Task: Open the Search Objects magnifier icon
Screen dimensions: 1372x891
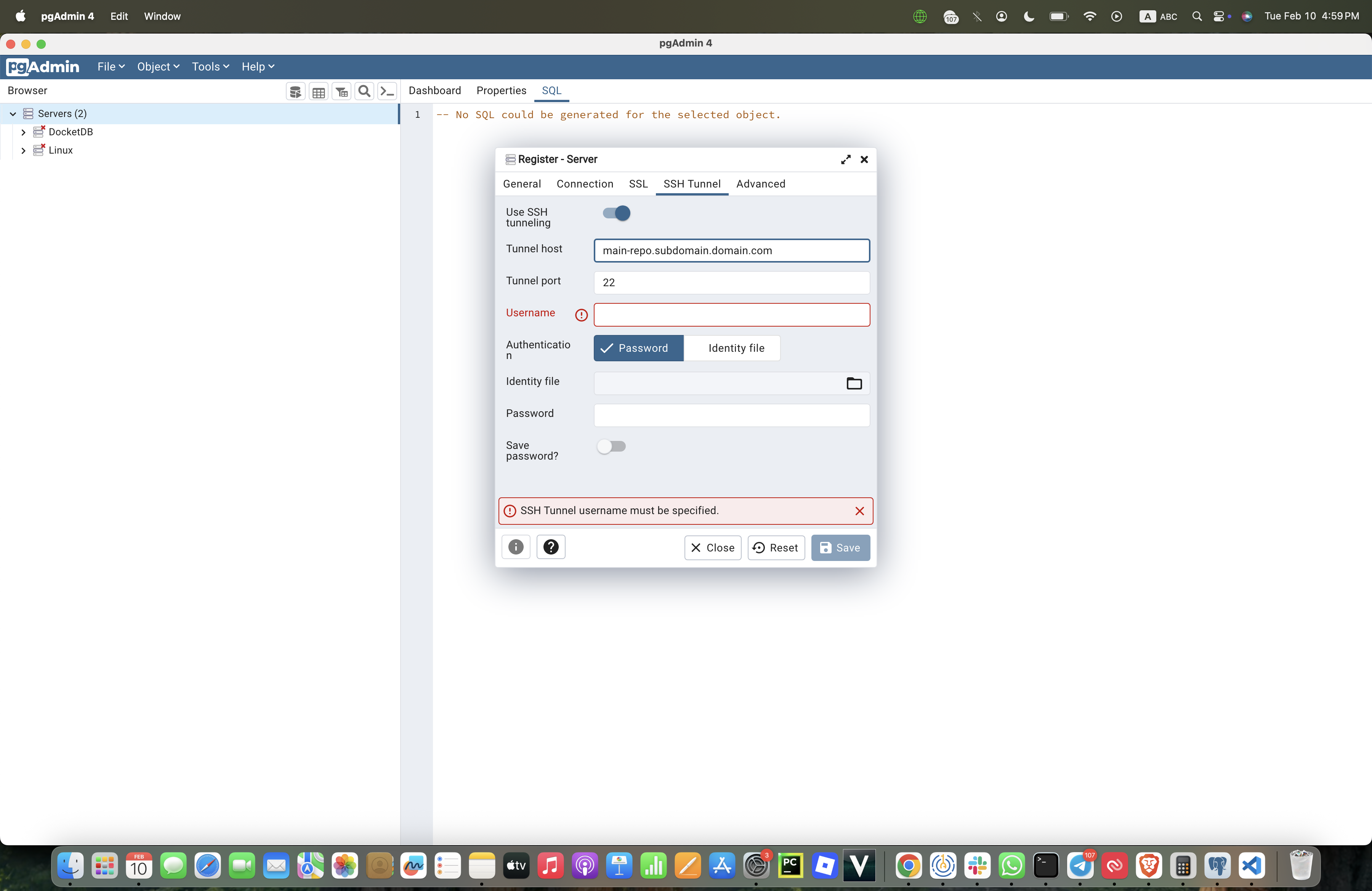Action: [364, 91]
